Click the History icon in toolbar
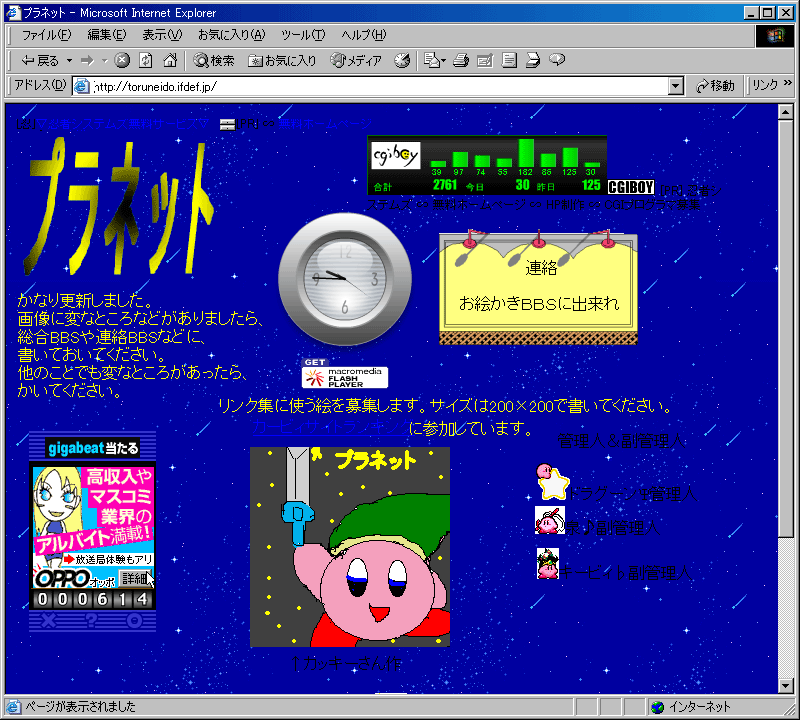 coord(402,61)
